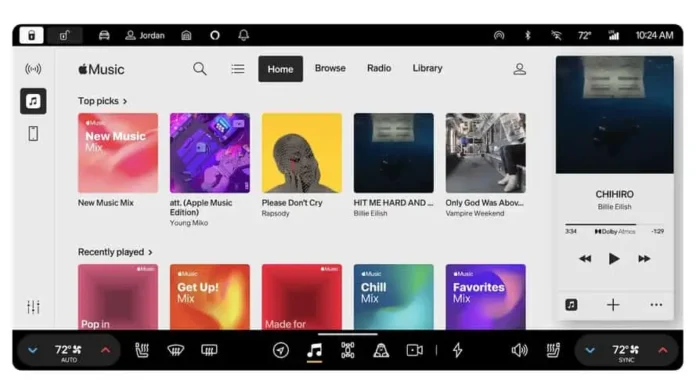The width and height of the screenshot is (696, 391).
Task: Tap driver 72° AUTO climate control
Action: click(x=68, y=352)
